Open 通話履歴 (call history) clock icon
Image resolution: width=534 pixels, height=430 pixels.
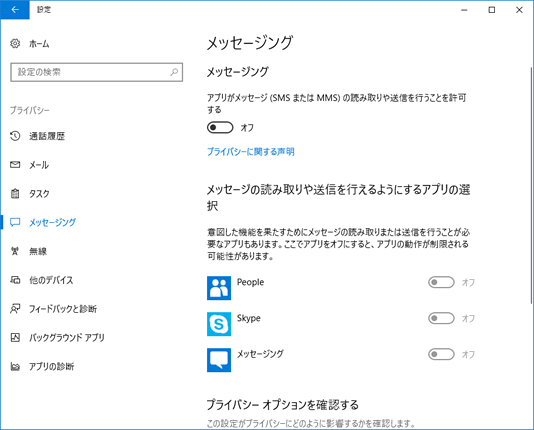(x=15, y=136)
